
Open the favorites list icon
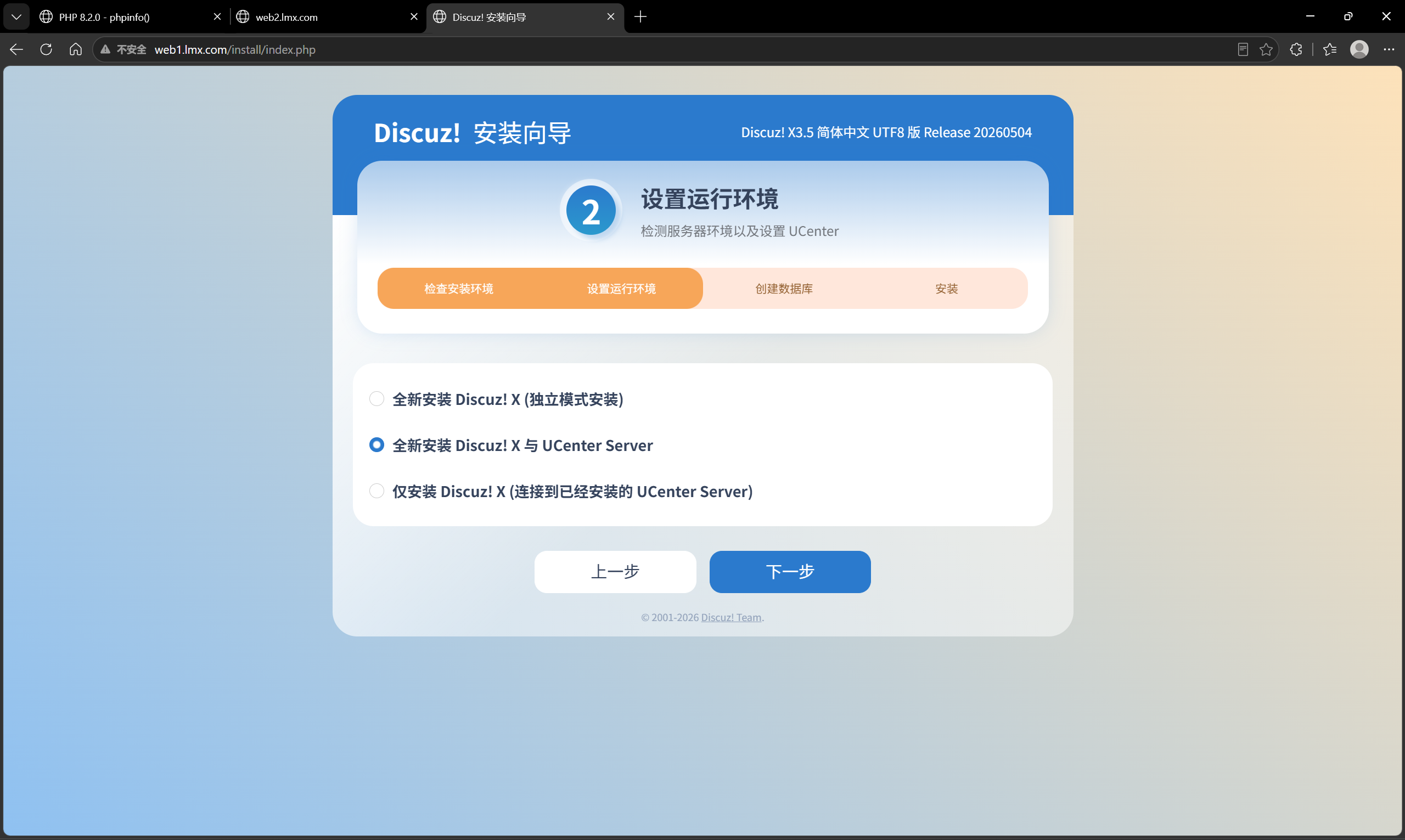(x=1330, y=49)
